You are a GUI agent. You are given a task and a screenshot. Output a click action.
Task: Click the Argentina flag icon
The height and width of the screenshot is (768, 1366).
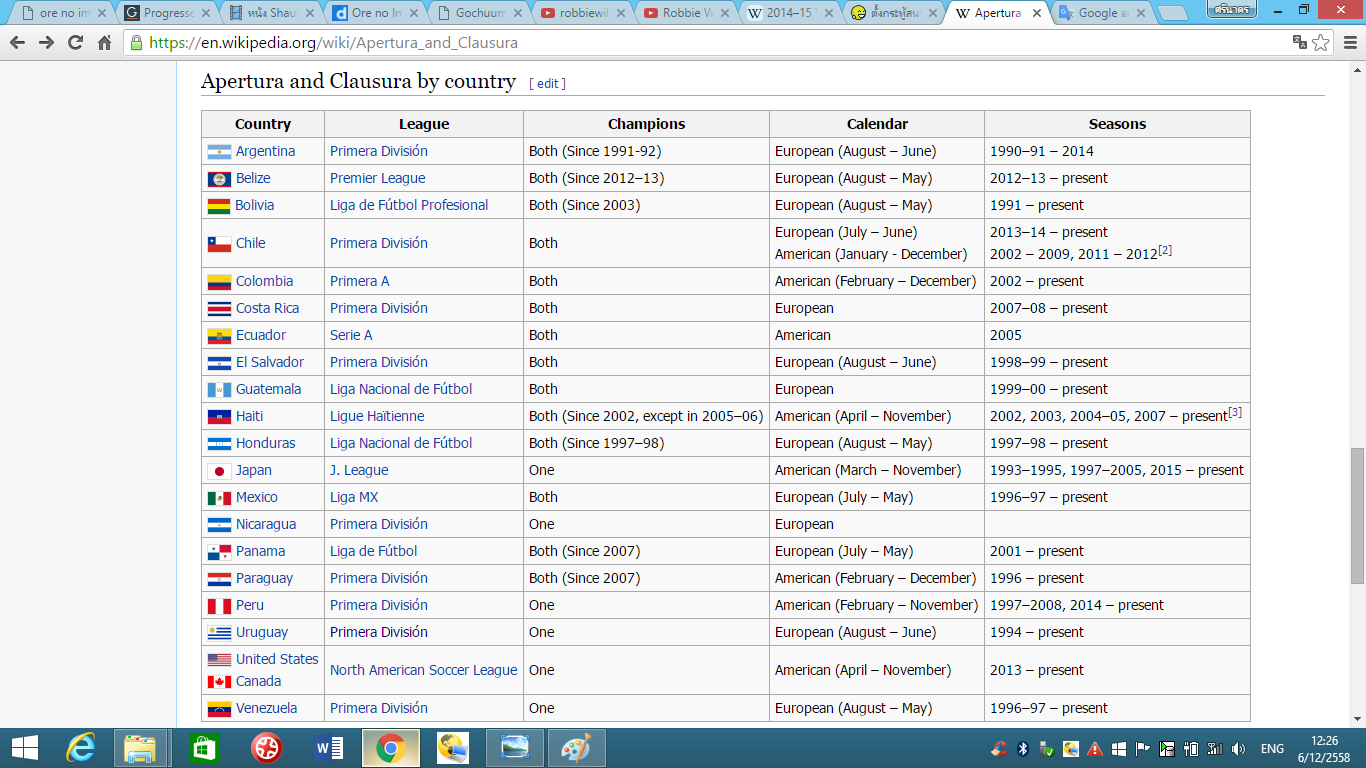[x=219, y=152]
